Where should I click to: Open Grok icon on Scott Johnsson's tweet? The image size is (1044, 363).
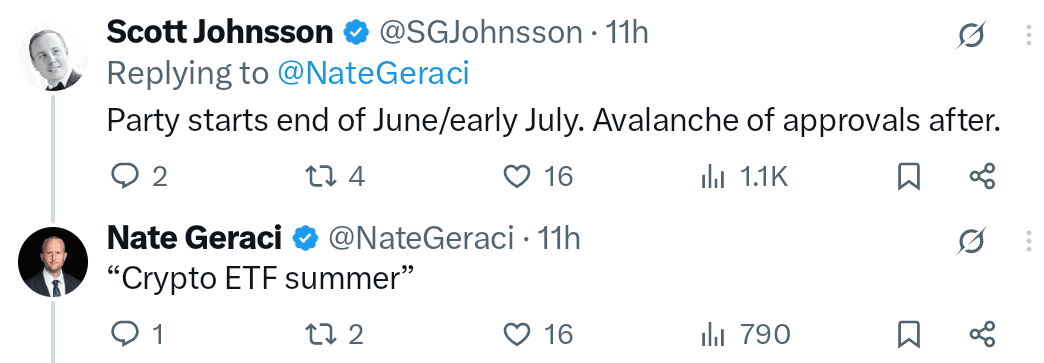971,37
